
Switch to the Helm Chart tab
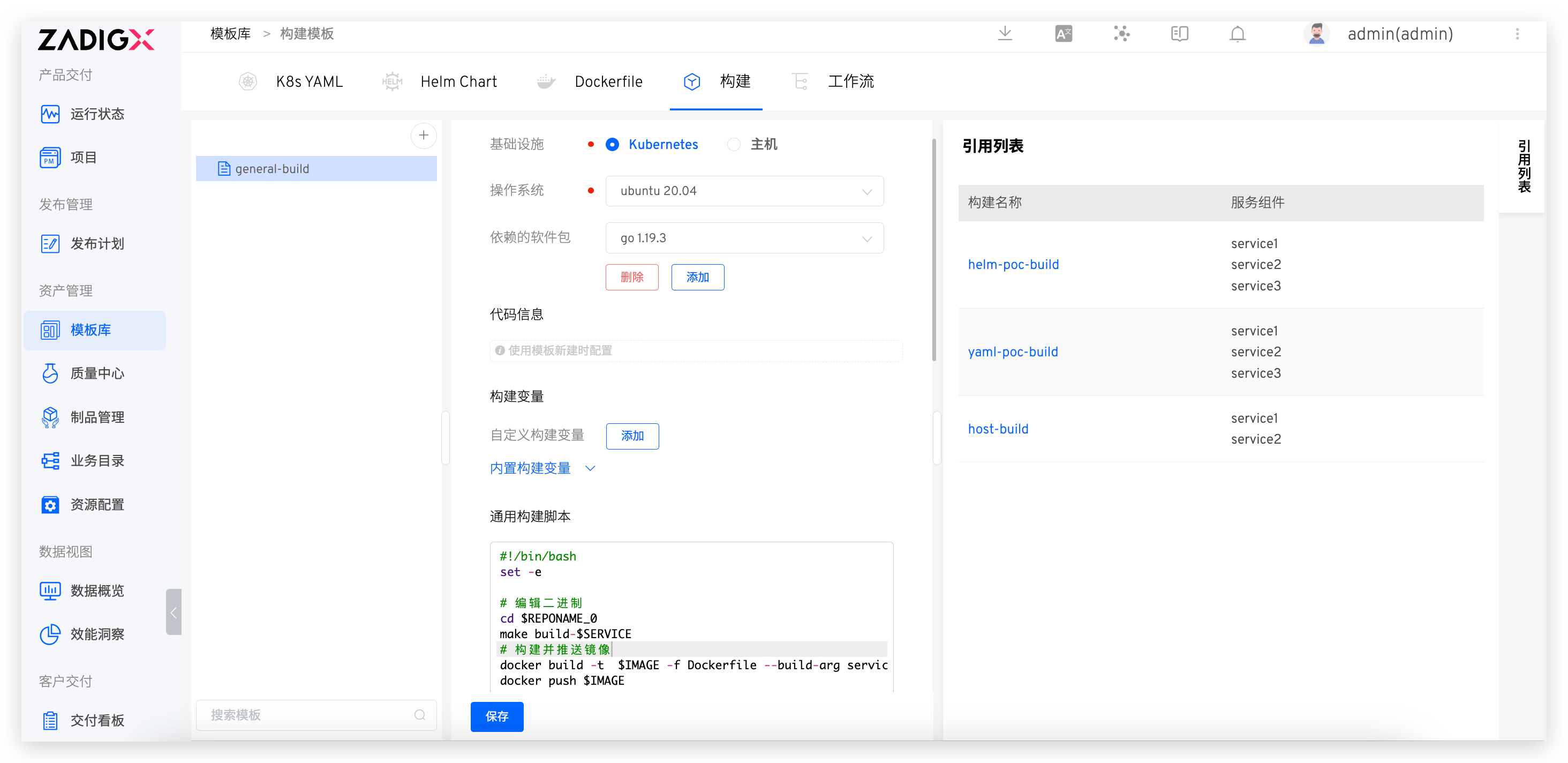pyautogui.click(x=458, y=81)
